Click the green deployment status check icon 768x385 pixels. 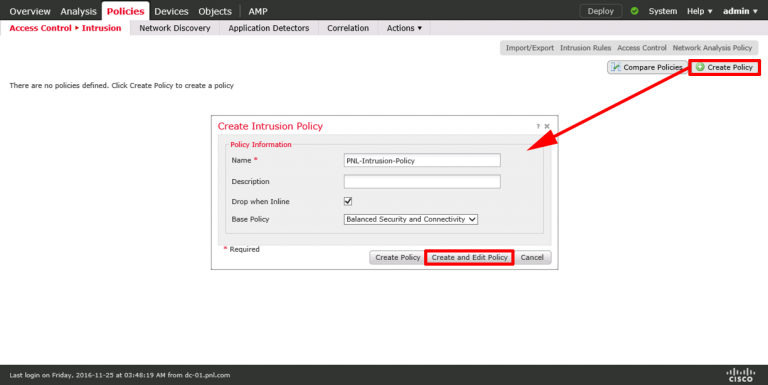pyautogui.click(x=634, y=11)
